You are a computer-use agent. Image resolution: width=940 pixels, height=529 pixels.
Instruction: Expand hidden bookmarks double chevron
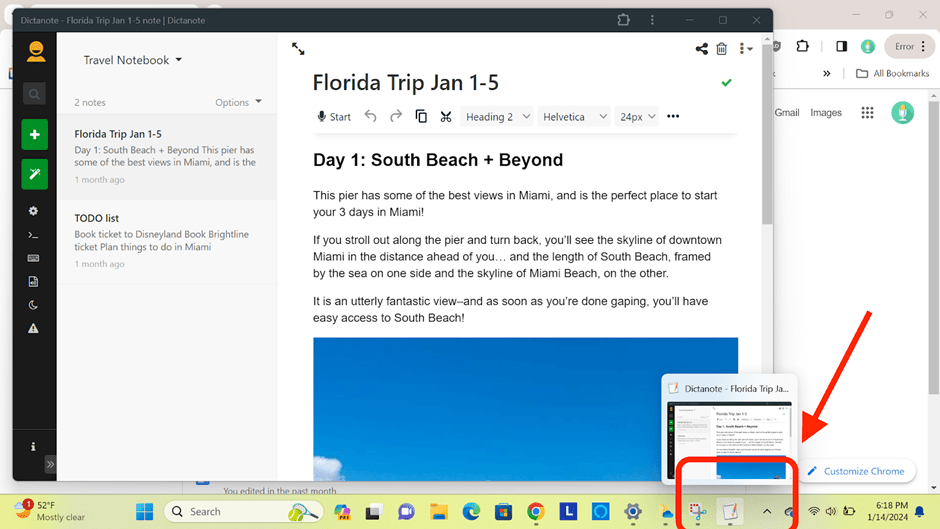tap(827, 73)
